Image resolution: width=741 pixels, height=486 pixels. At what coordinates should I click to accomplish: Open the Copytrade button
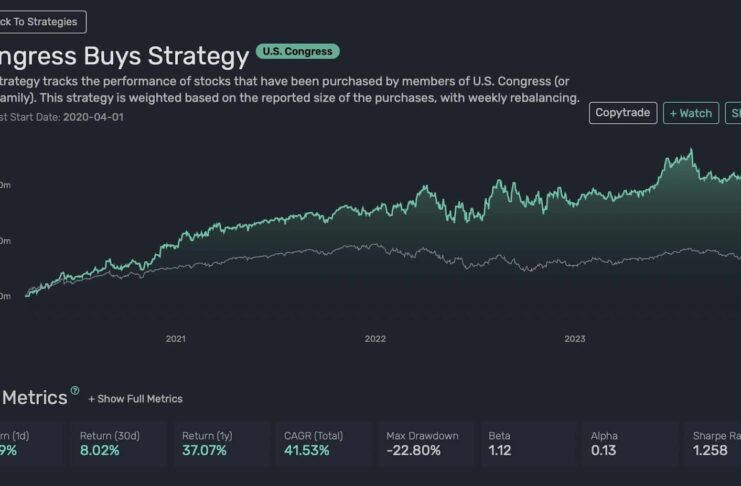coord(622,113)
